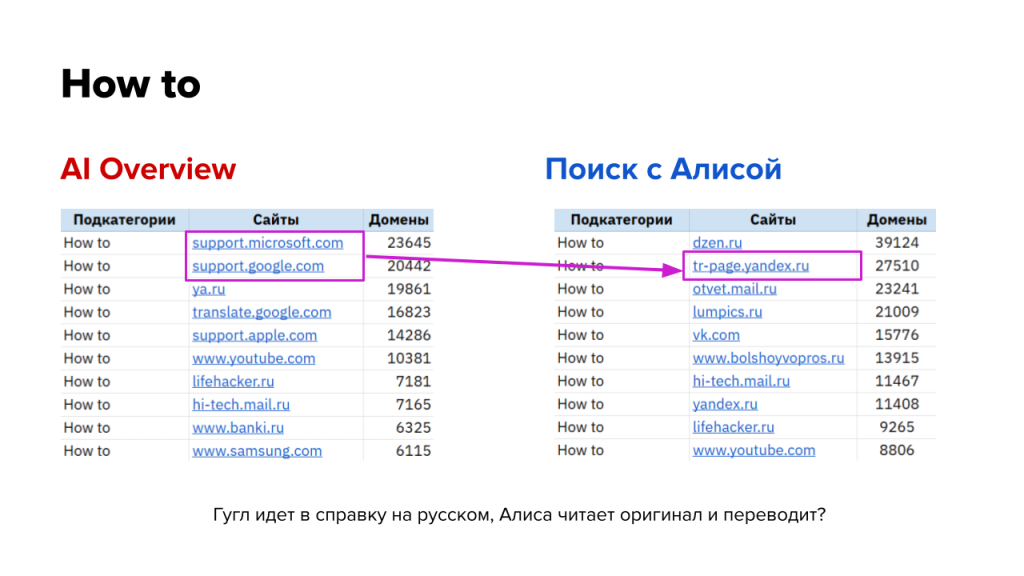Open the www.samsung.com link
This screenshot has width=1024, height=576.
point(257,450)
